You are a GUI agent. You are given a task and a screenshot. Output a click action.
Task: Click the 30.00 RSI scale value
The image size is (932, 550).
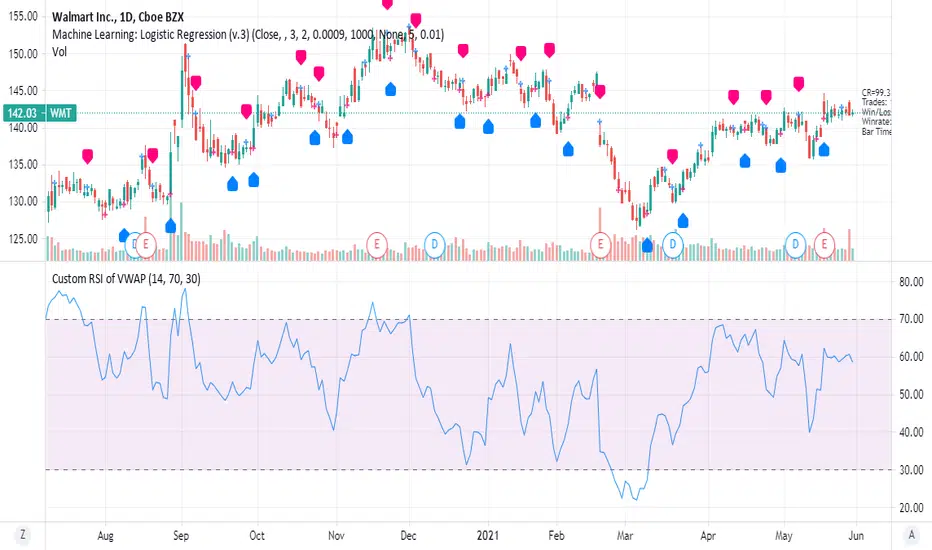click(x=911, y=470)
